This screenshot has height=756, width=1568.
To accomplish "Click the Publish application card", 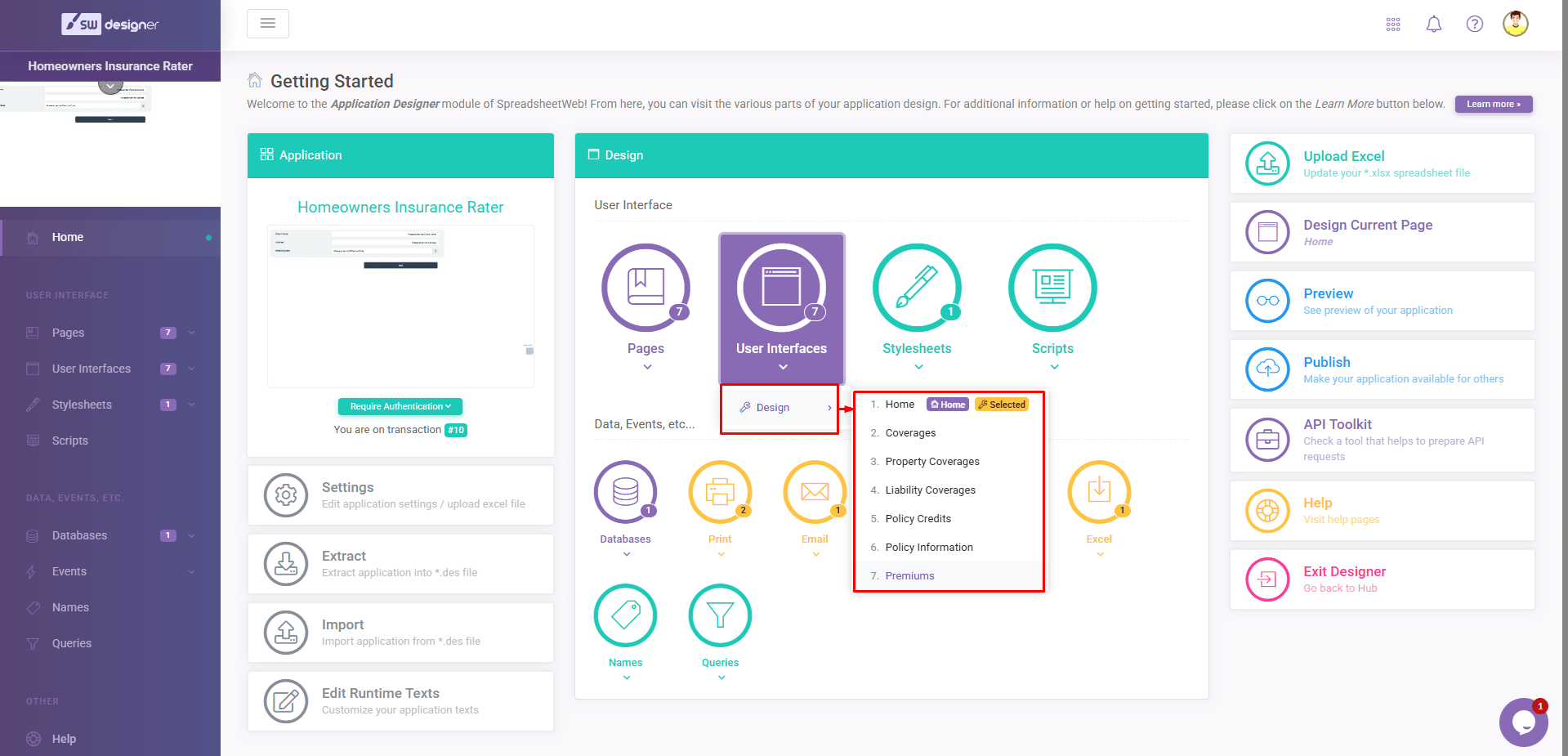I will pos(1382,369).
